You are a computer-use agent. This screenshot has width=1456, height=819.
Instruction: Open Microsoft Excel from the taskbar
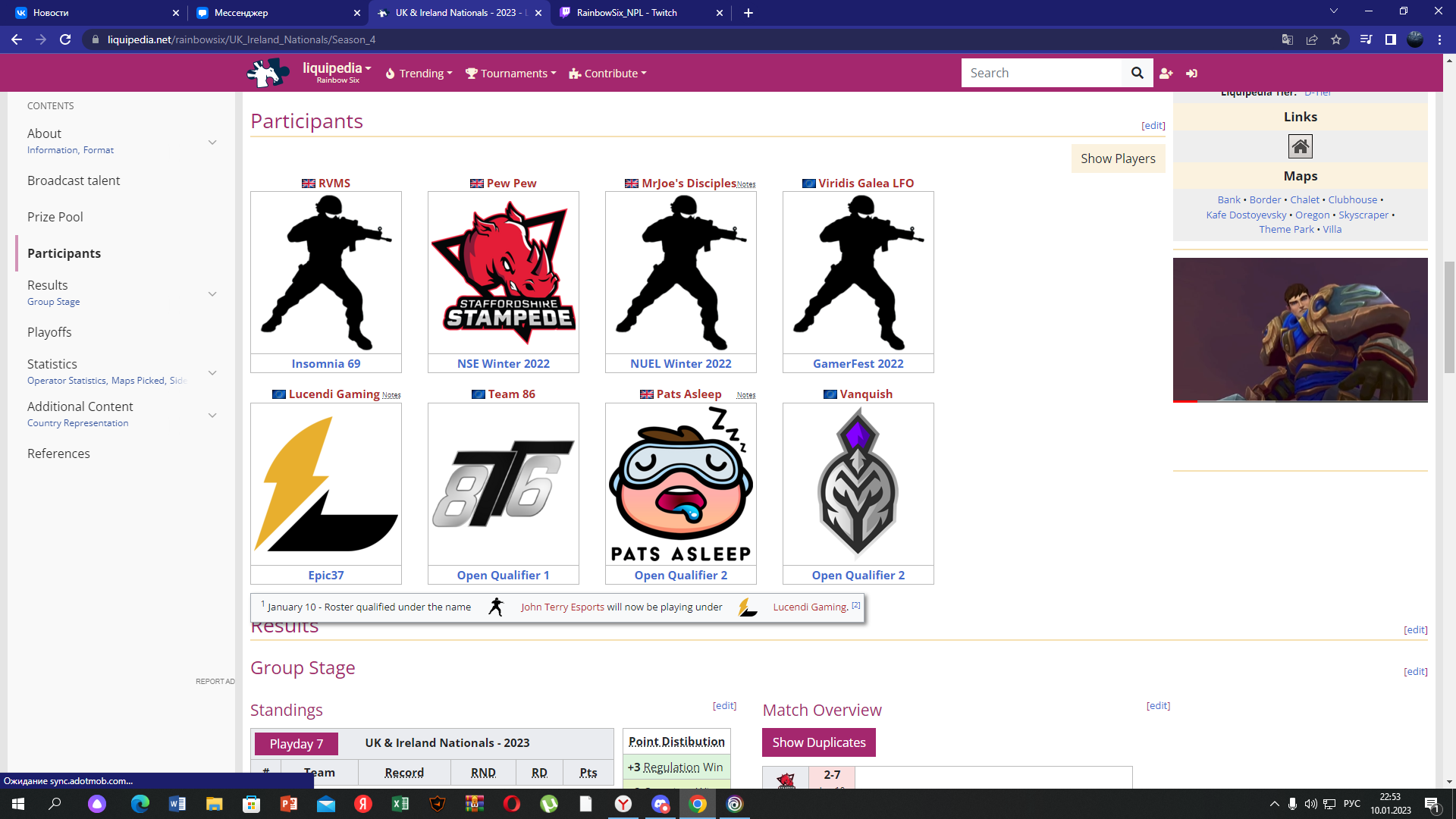pyautogui.click(x=400, y=804)
